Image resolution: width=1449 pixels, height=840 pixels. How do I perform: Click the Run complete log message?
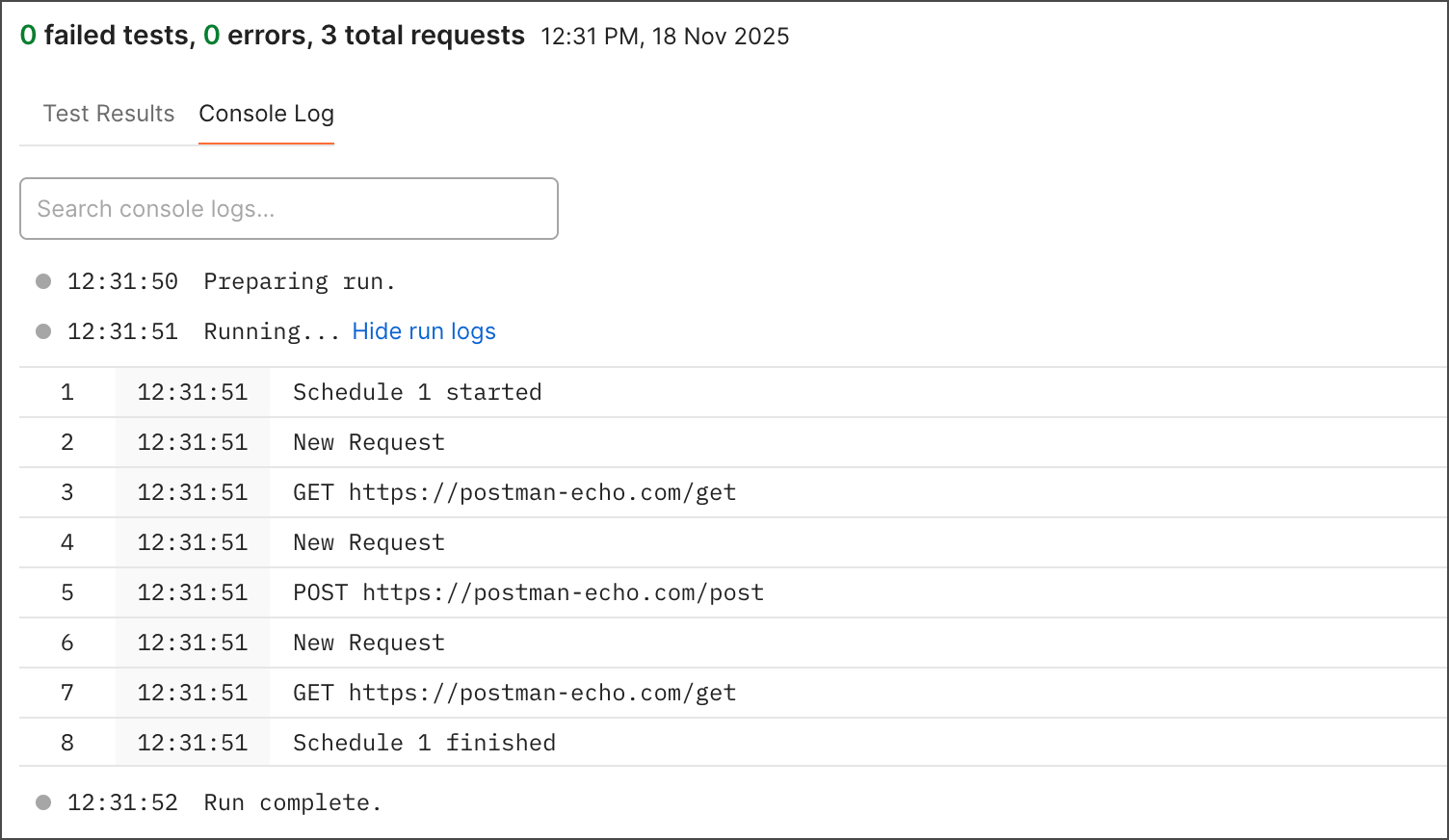[292, 802]
